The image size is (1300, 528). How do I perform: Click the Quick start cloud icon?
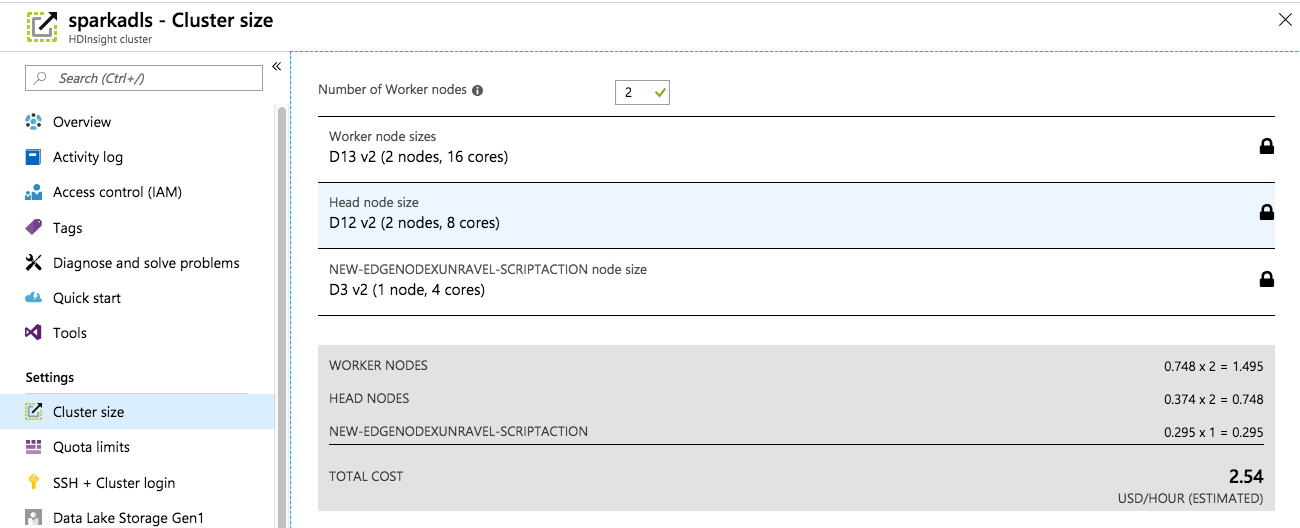coord(34,298)
